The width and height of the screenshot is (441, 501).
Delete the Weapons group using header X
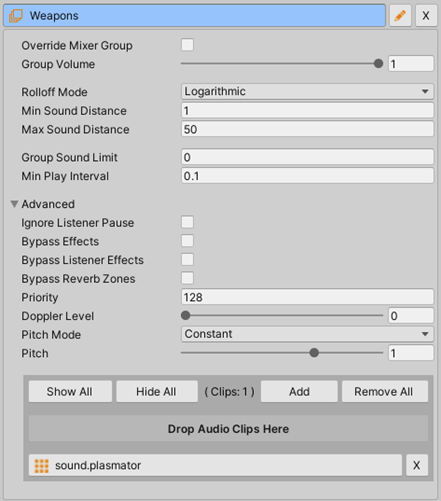click(x=426, y=16)
